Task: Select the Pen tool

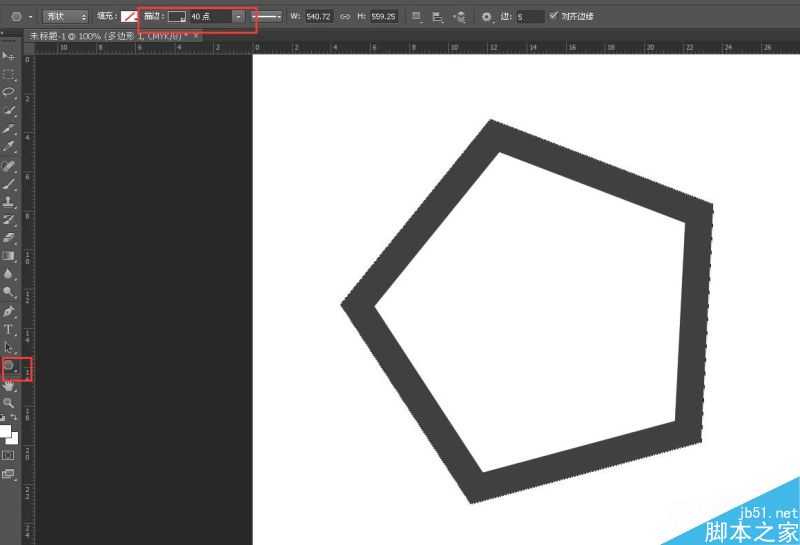Action: point(9,311)
